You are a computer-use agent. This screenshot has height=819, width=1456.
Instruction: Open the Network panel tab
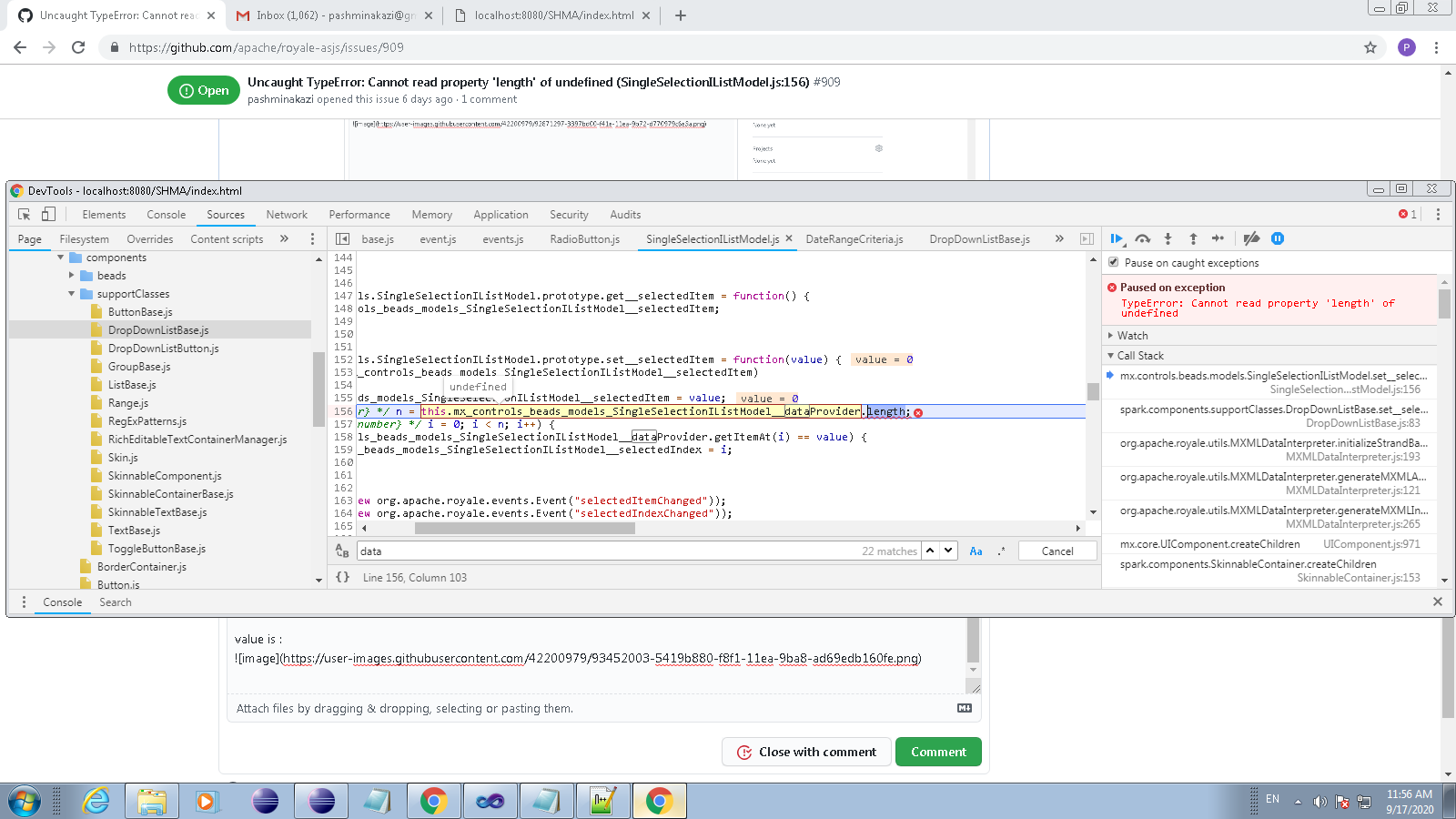(x=287, y=215)
